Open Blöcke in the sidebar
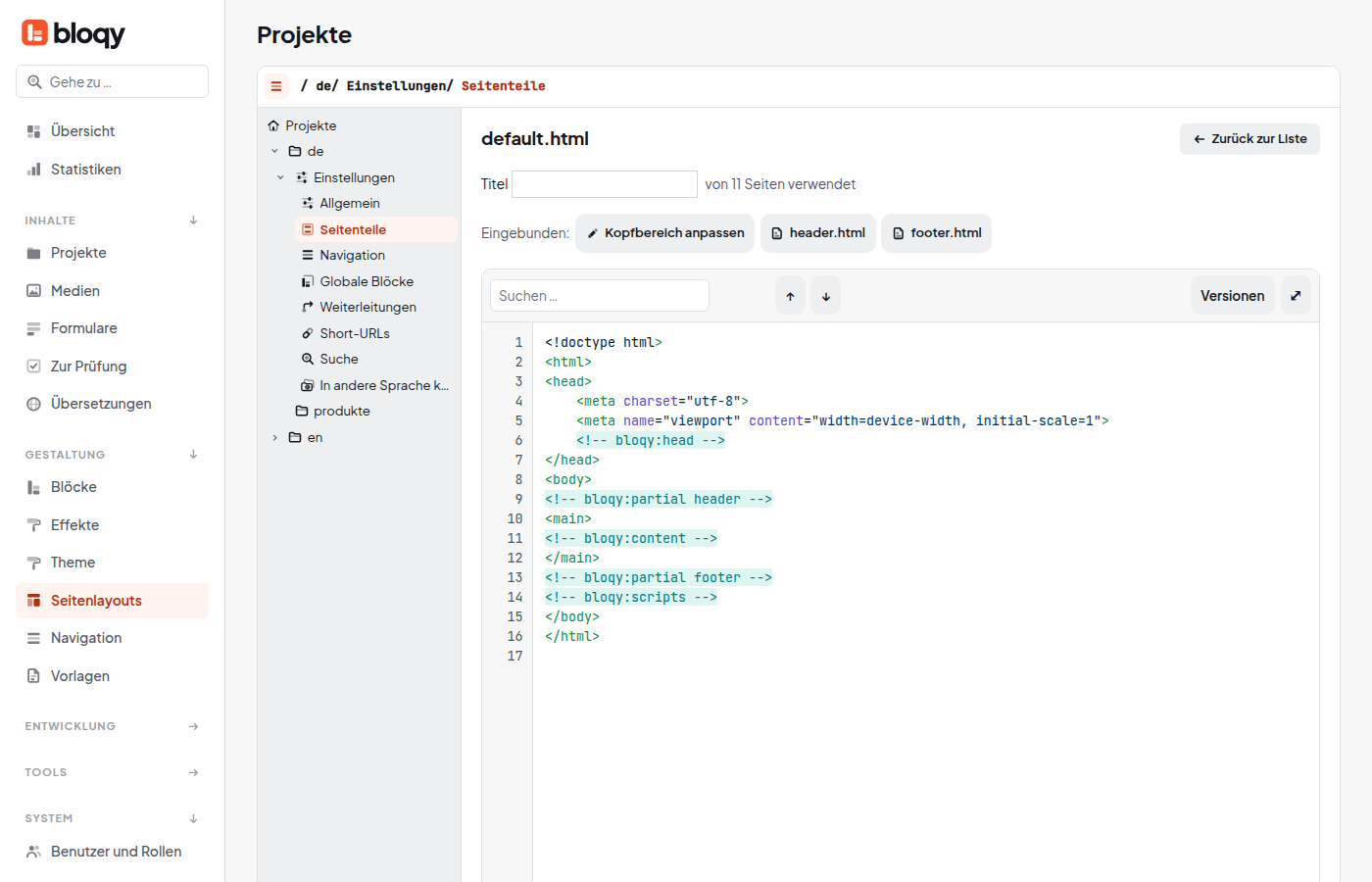The image size is (1372, 882). (112, 487)
